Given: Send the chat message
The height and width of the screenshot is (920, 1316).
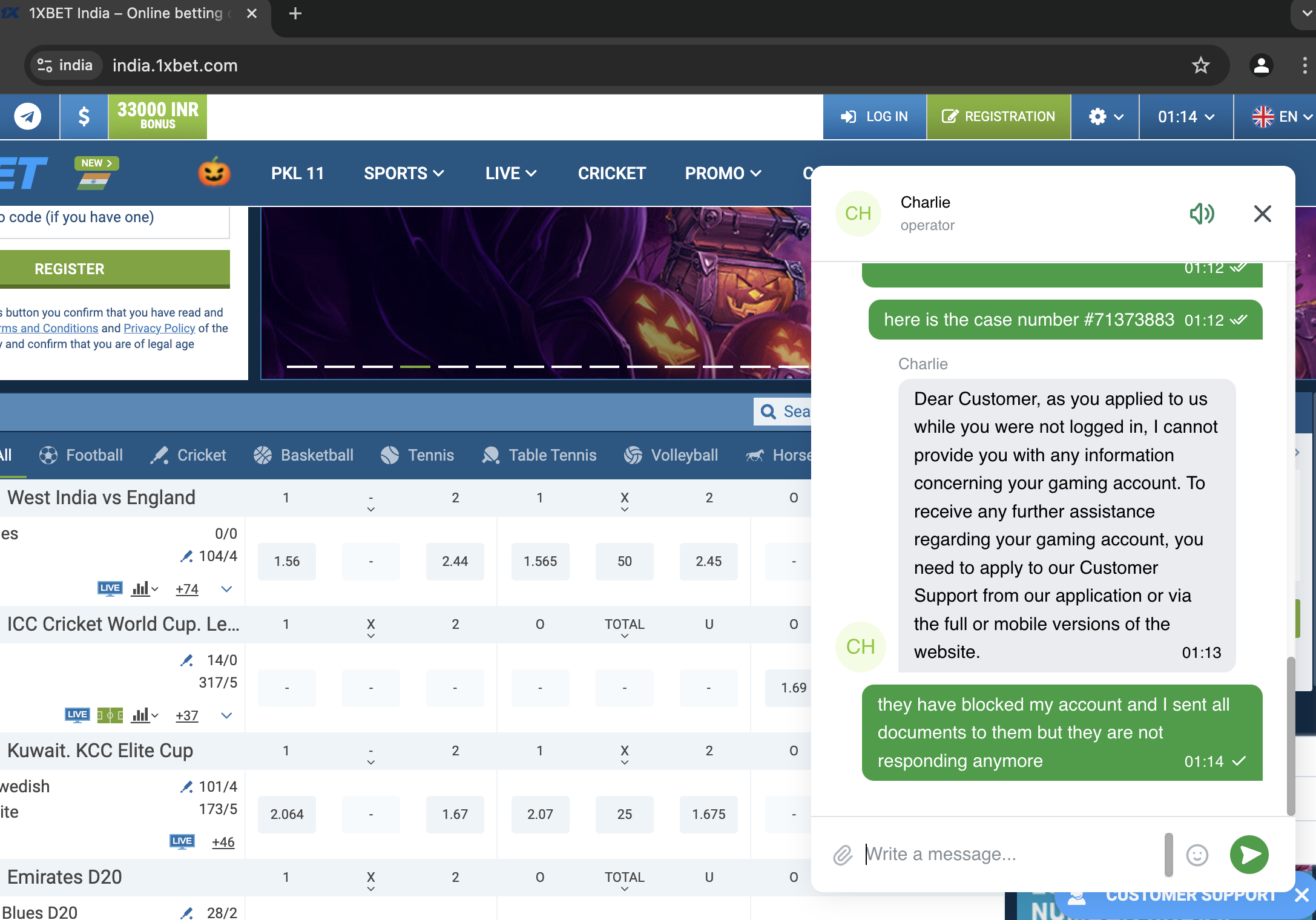Looking at the screenshot, I should [1249, 855].
